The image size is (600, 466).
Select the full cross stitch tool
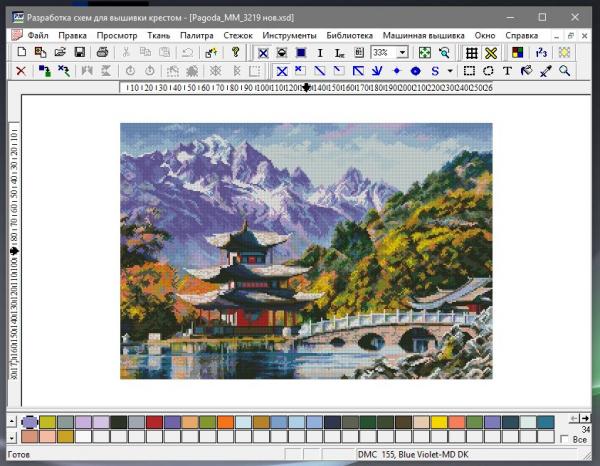click(x=283, y=71)
